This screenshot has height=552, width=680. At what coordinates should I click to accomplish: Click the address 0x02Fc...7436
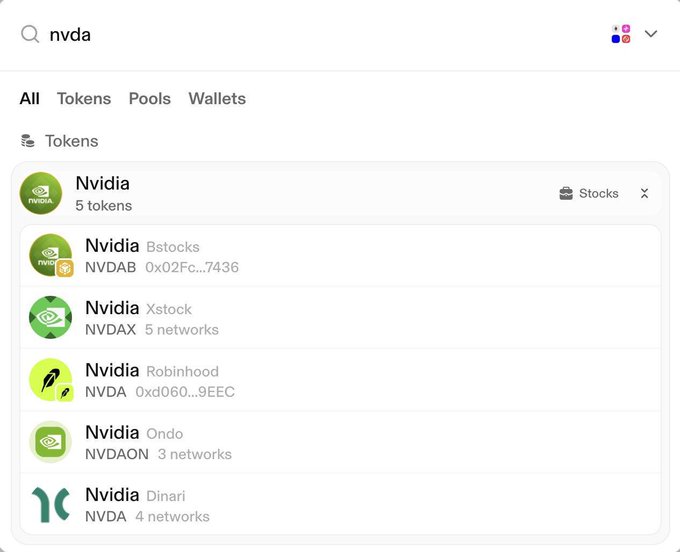pos(192,267)
